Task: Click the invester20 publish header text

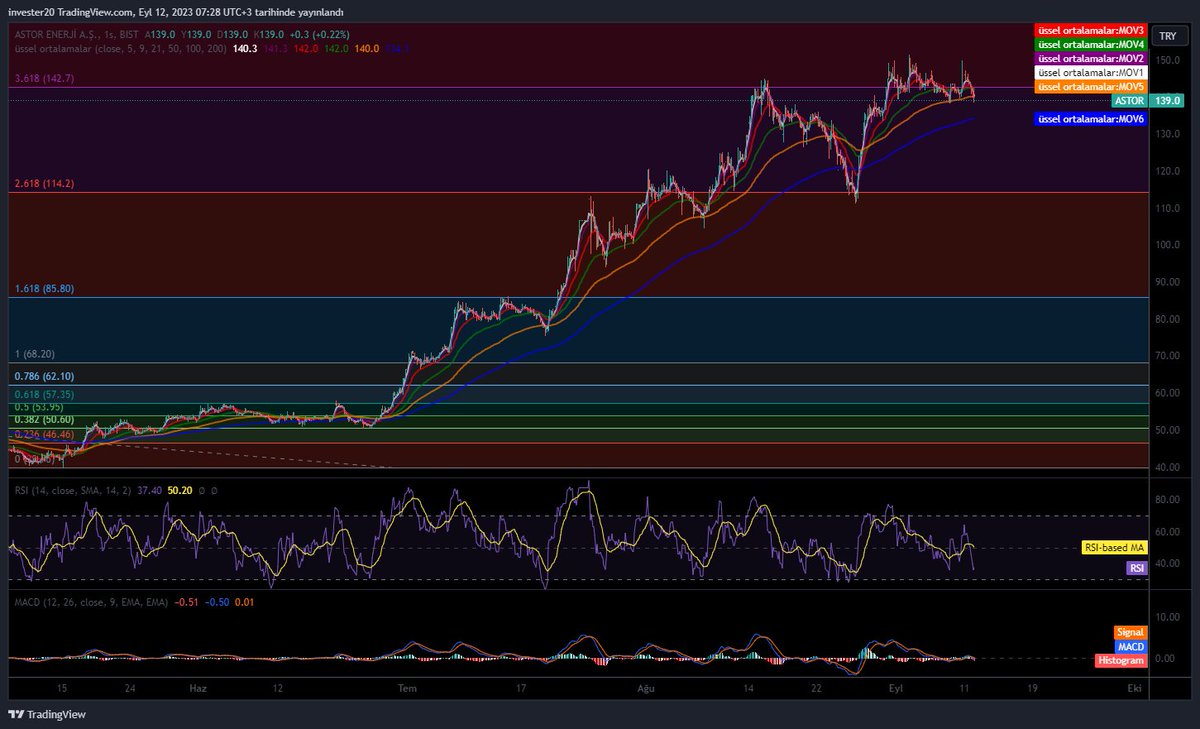Action: (x=176, y=12)
